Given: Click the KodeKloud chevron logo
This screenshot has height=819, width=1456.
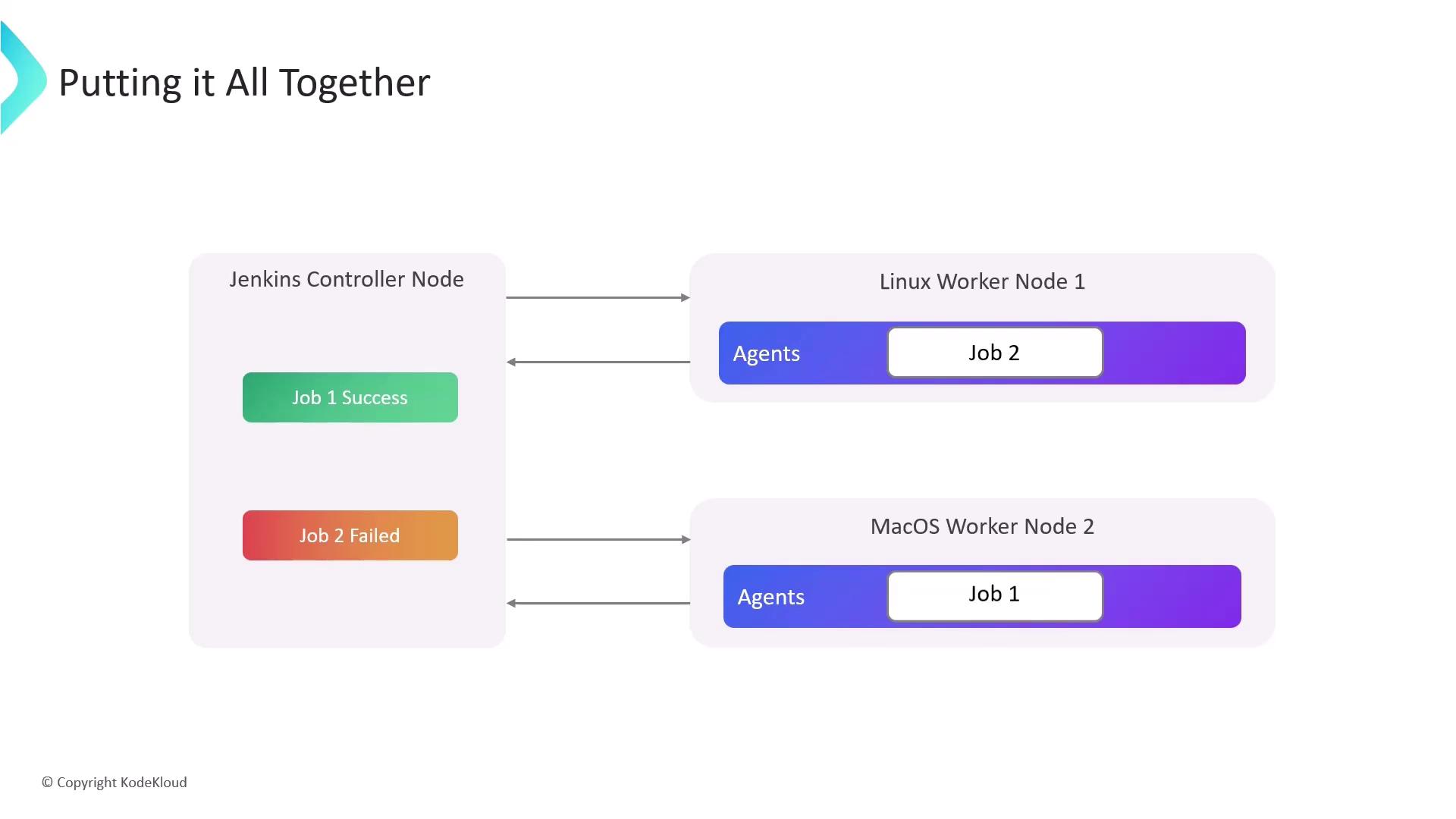Looking at the screenshot, I should (x=23, y=79).
